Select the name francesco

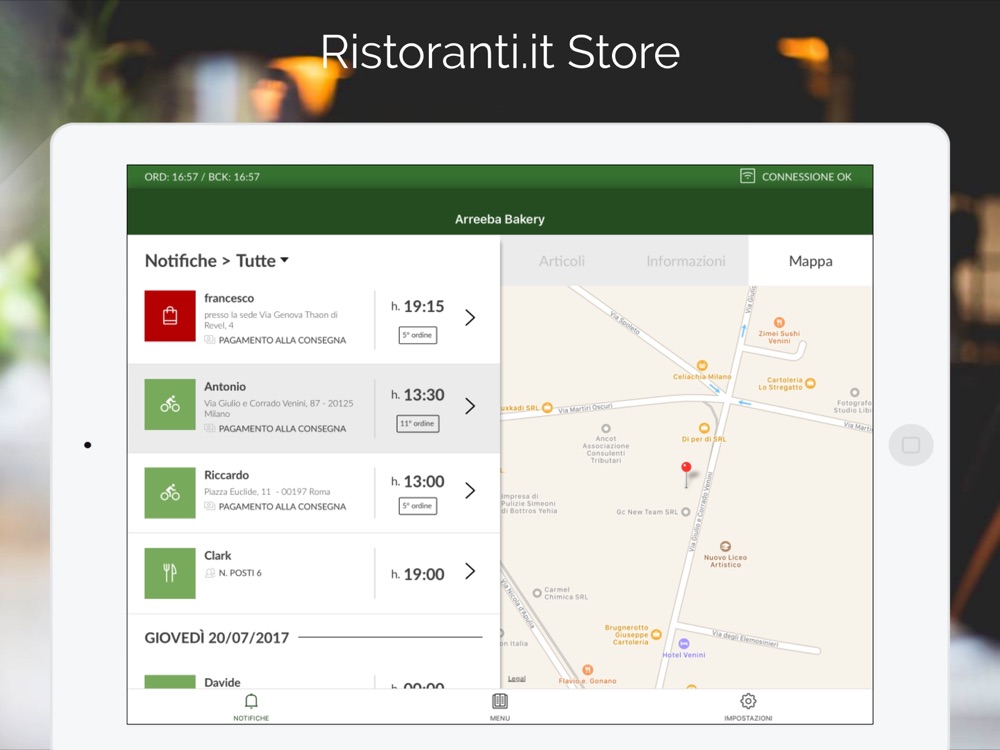click(229, 298)
